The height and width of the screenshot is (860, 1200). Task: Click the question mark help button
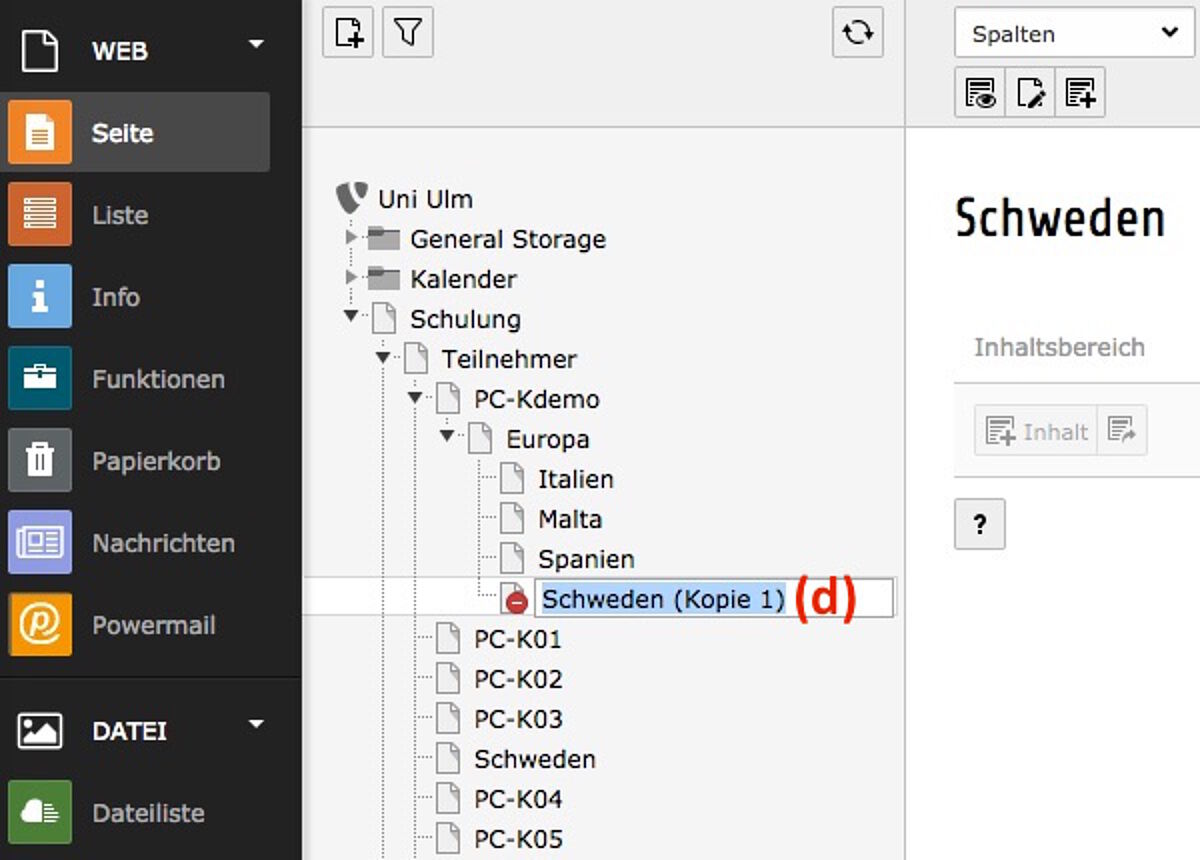coord(980,524)
